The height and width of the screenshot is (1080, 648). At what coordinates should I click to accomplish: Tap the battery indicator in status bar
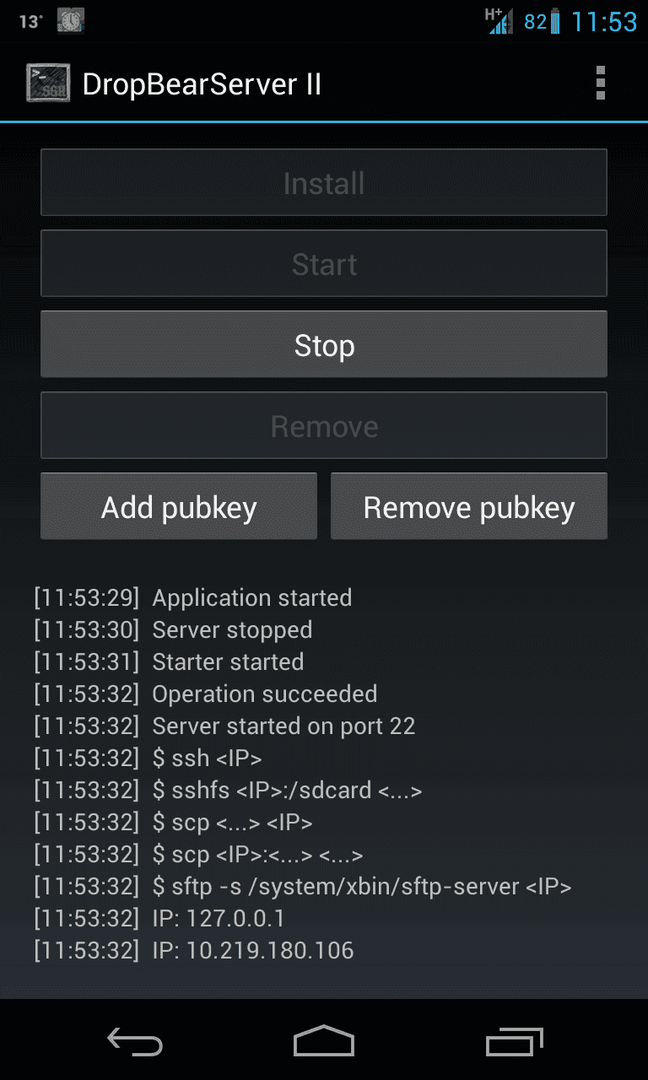[555, 22]
